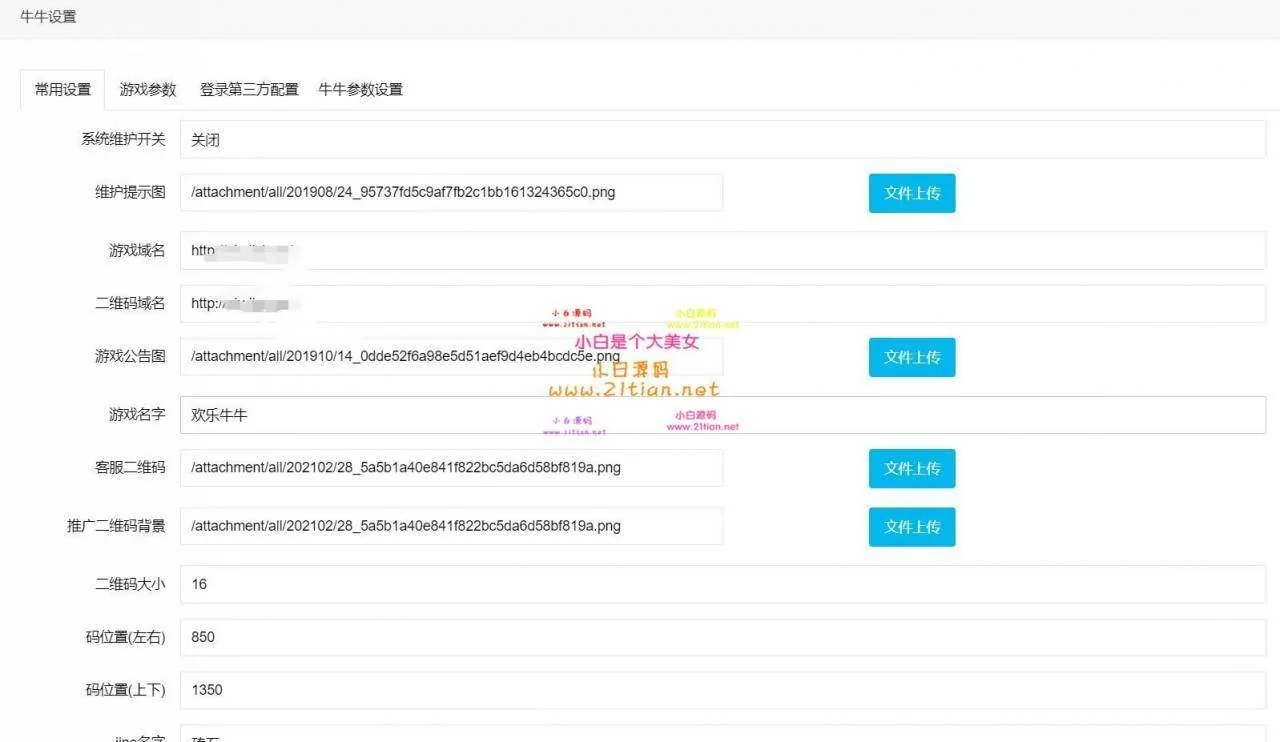Open the 游戏参数 tab
The width and height of the screenshot is (1280, 742).
tap(148, 90)
